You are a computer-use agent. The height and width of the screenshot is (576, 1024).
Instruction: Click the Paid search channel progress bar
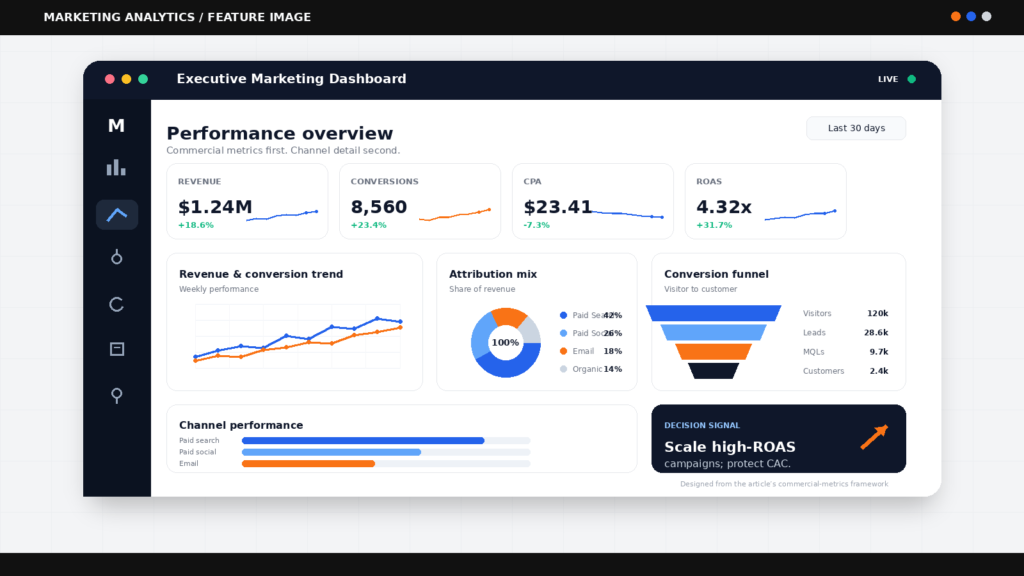click(386, 441)
